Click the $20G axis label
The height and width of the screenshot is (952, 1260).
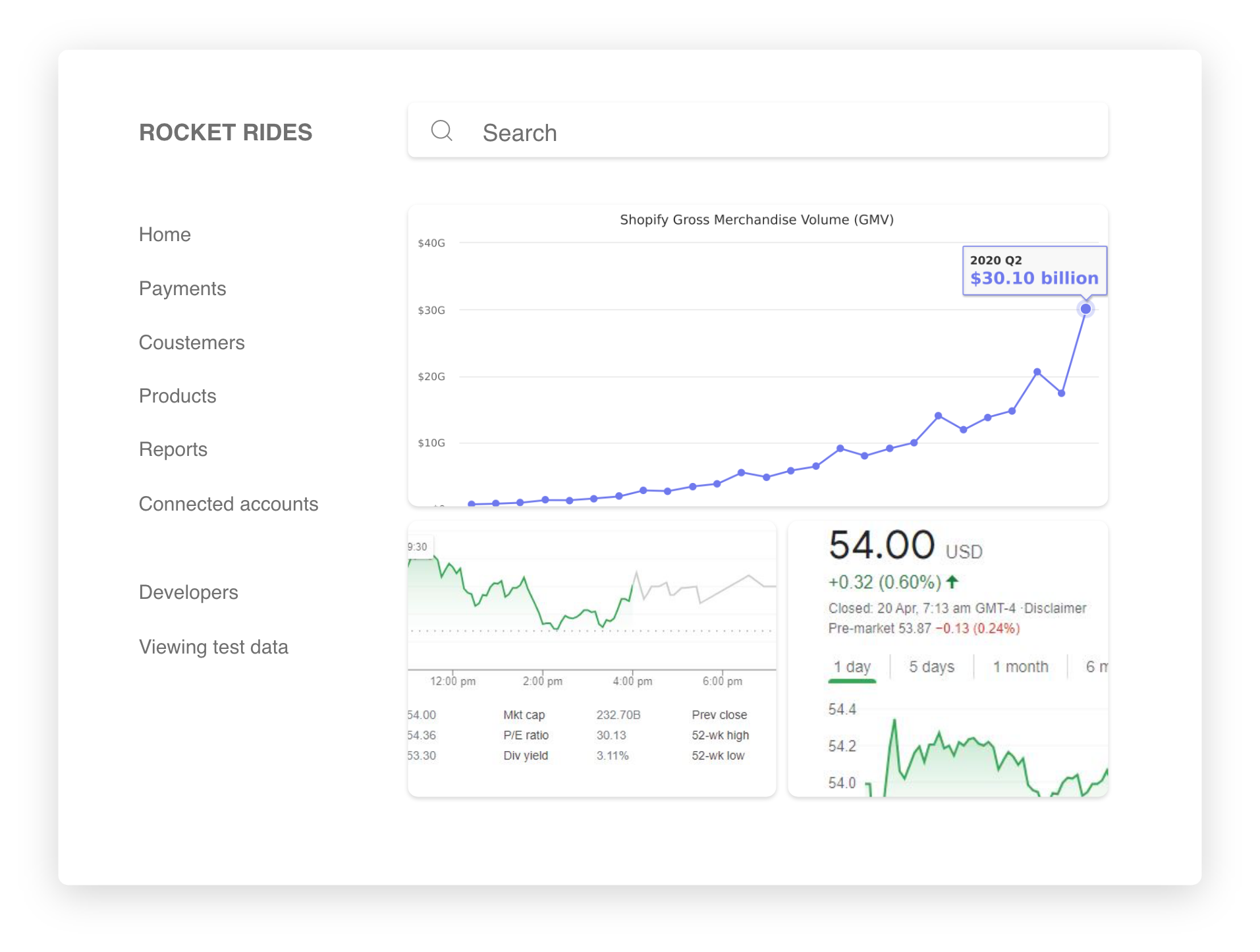[x=431, y=377]
